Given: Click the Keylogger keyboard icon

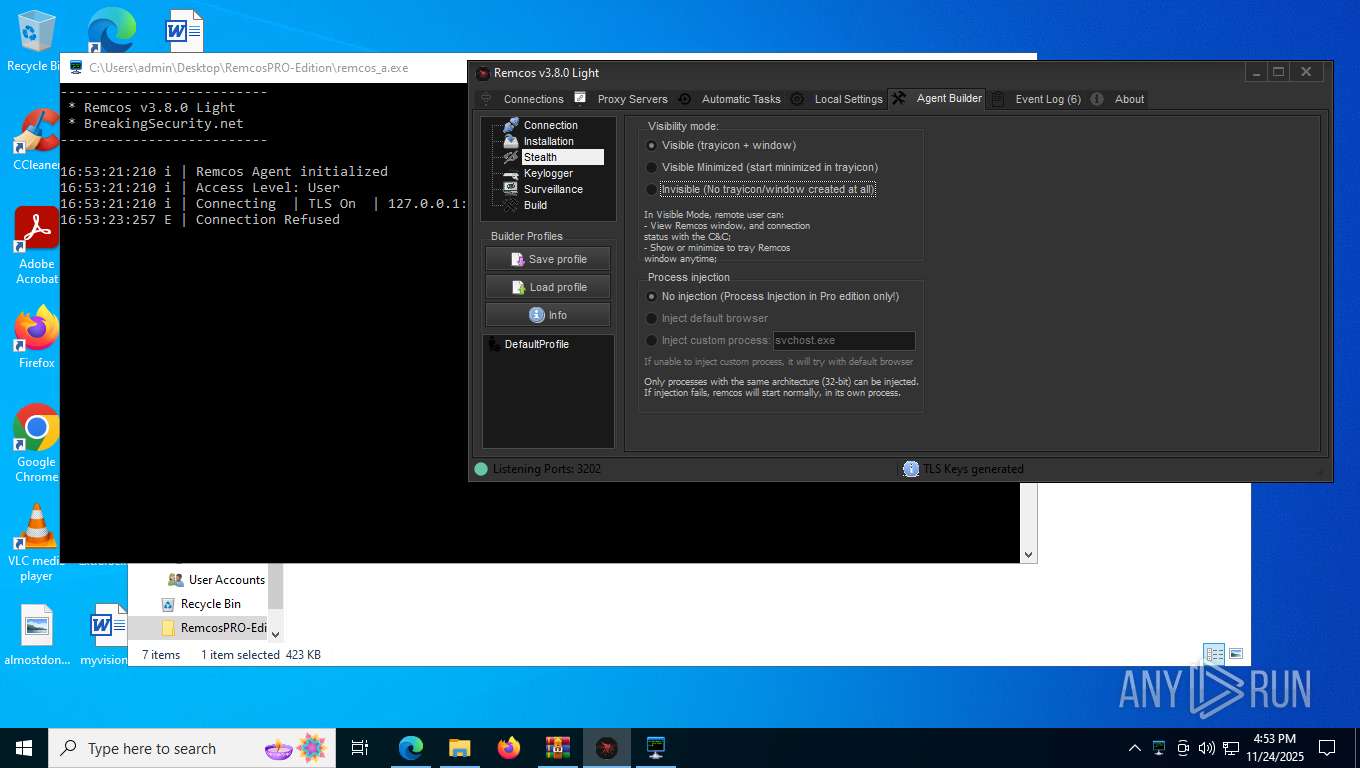Looking at the screenshot, I should tap(510, 173).
